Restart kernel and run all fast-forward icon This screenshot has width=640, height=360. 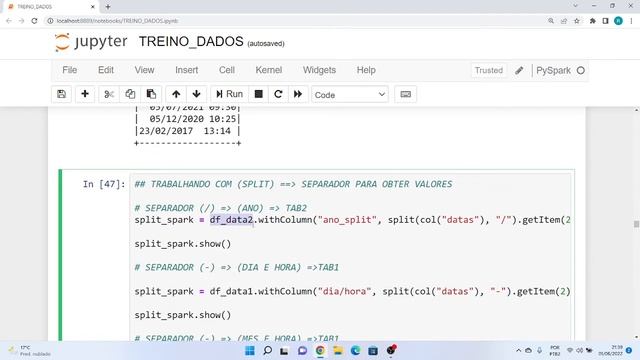click(298, 94)
